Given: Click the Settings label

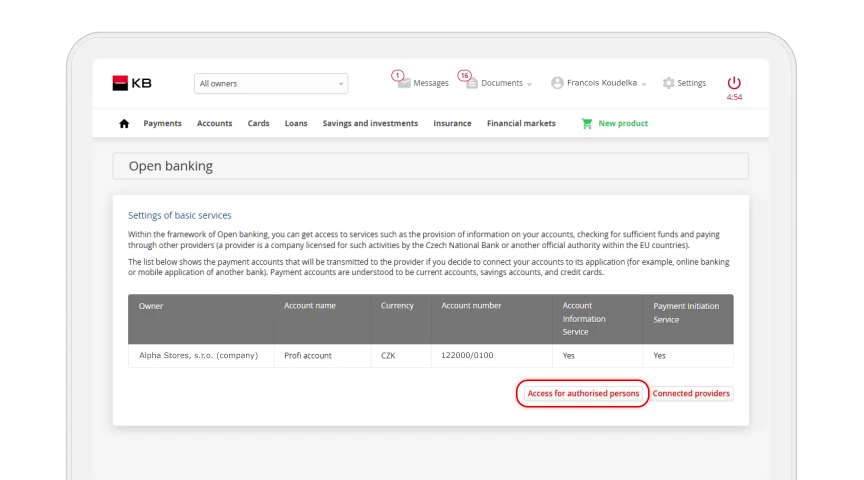Looking at the screenshot, I should pyautogui.click(x=692, y=83).
